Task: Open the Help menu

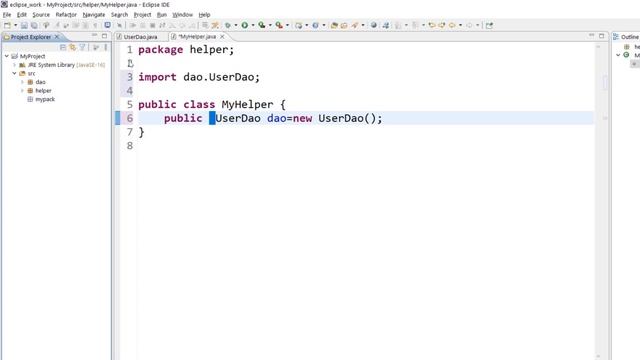Action: tap(204, 15)
